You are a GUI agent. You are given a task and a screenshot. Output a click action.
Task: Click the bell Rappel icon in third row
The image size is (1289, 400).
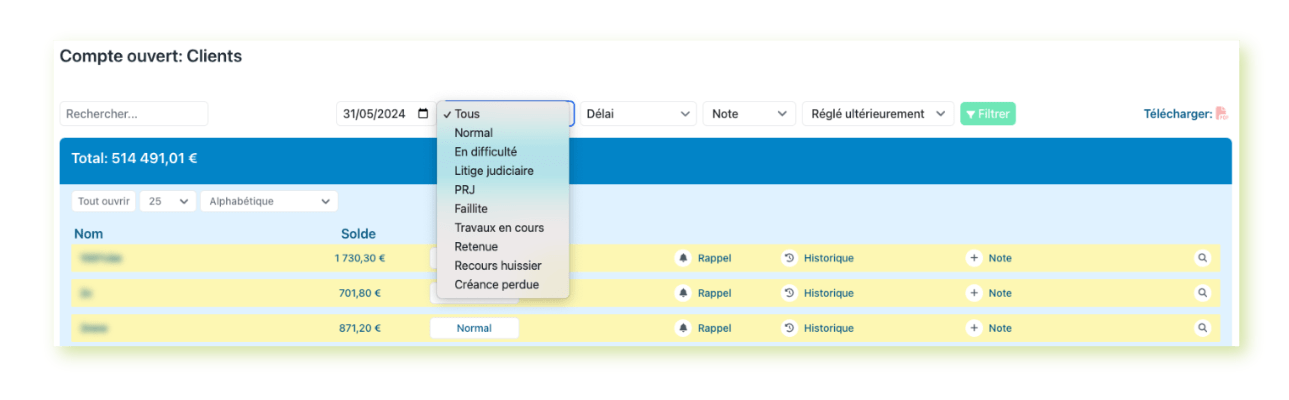click(683, 328)
